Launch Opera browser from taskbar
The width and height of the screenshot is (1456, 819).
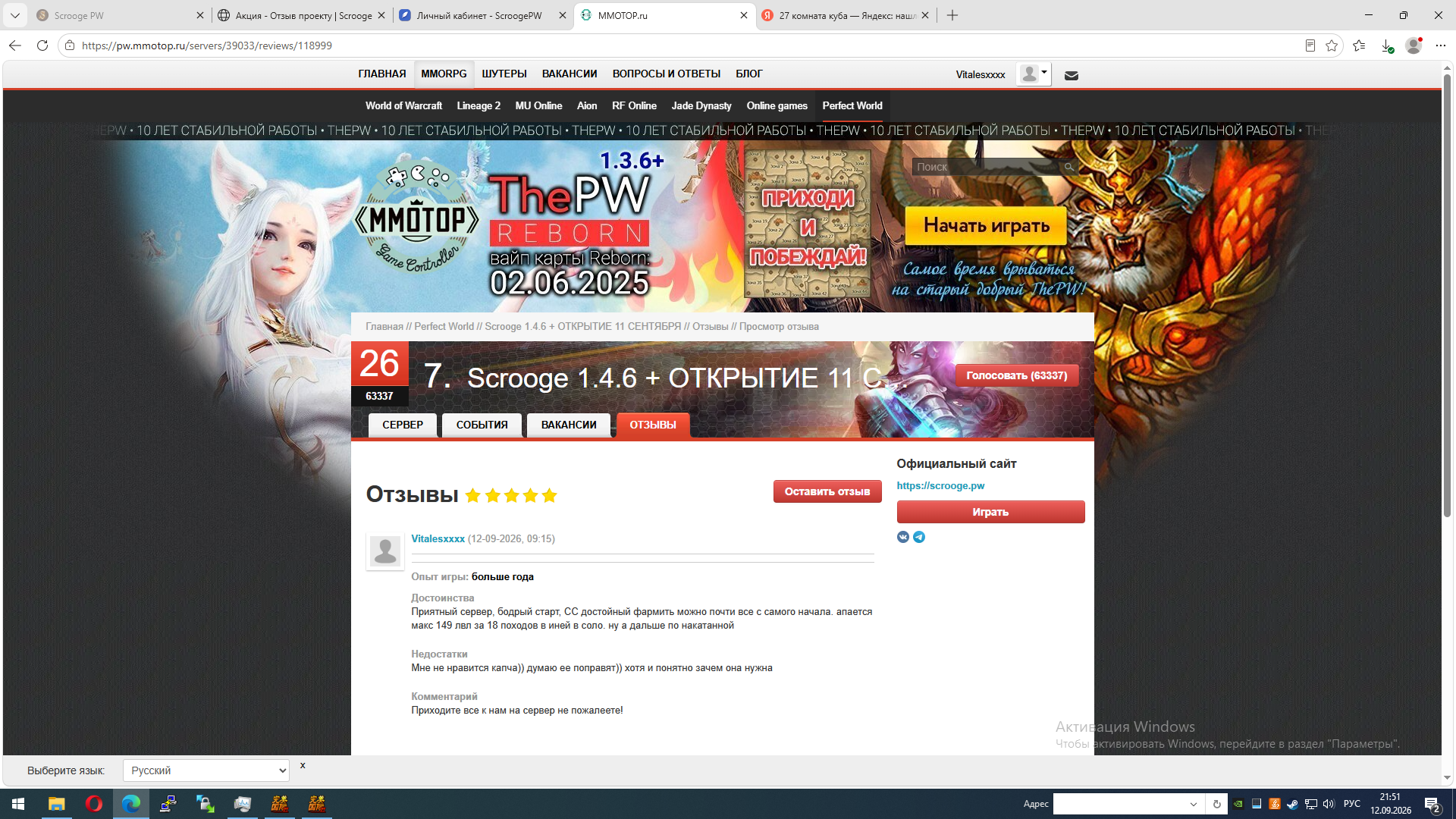coord(94,804)
